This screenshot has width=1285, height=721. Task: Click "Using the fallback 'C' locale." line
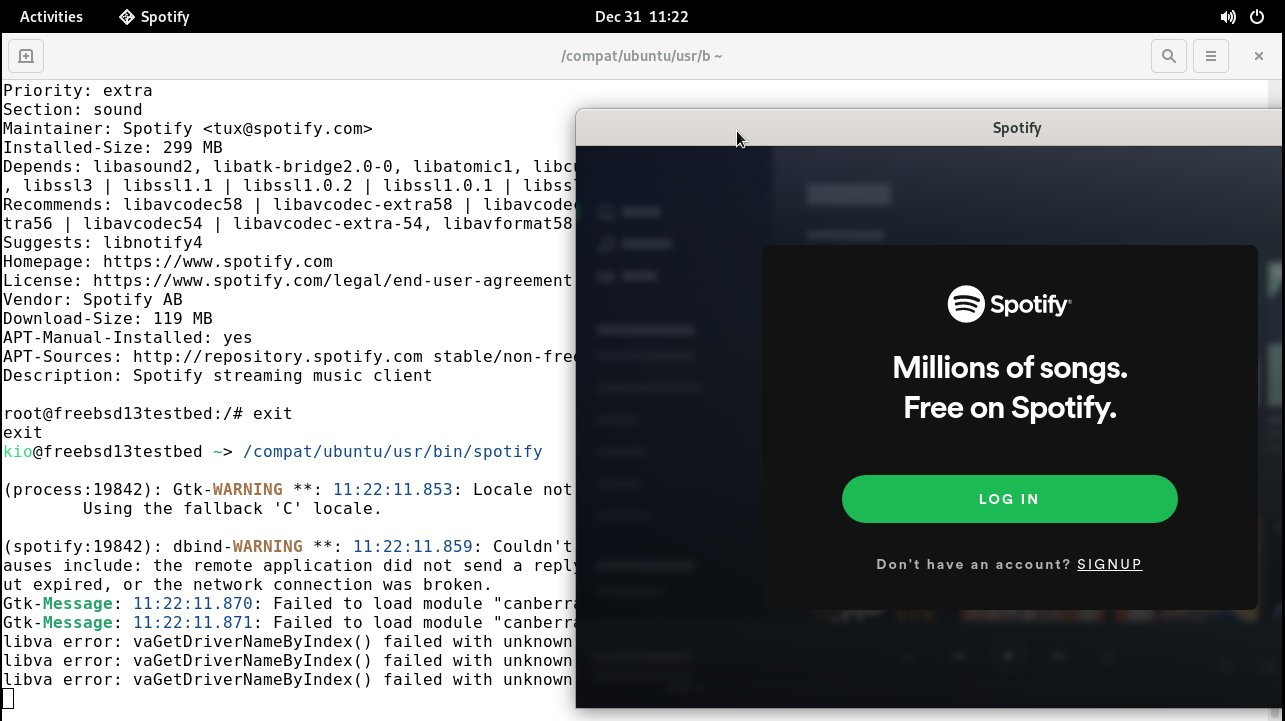232,509
